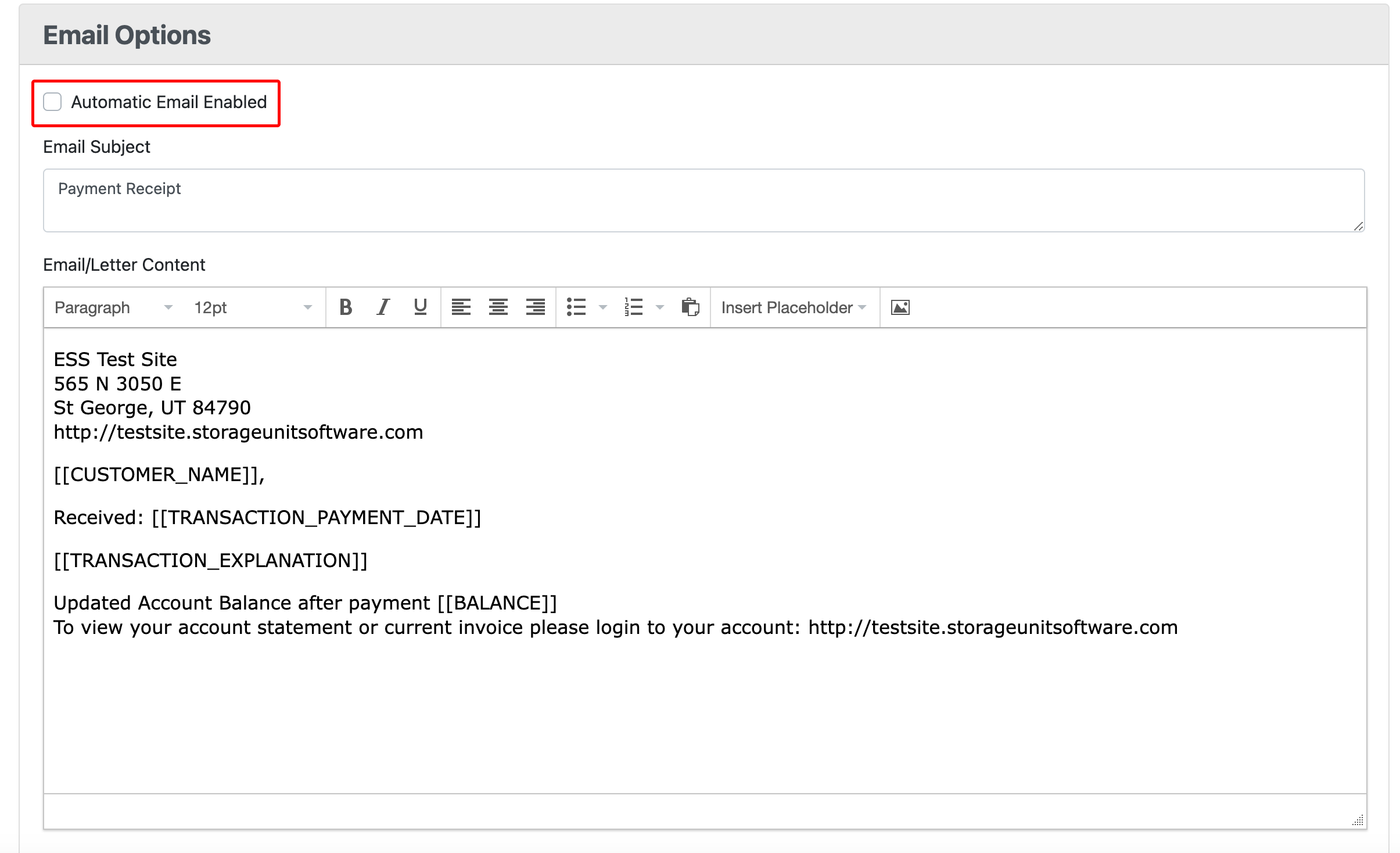
Task: Enable Automatic Email Enabled checkbox
Action: [x=53, y=101]
